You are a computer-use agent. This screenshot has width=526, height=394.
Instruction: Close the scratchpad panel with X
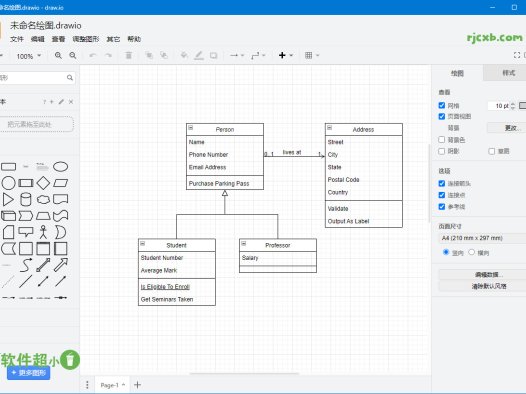[x=71, y=102]
